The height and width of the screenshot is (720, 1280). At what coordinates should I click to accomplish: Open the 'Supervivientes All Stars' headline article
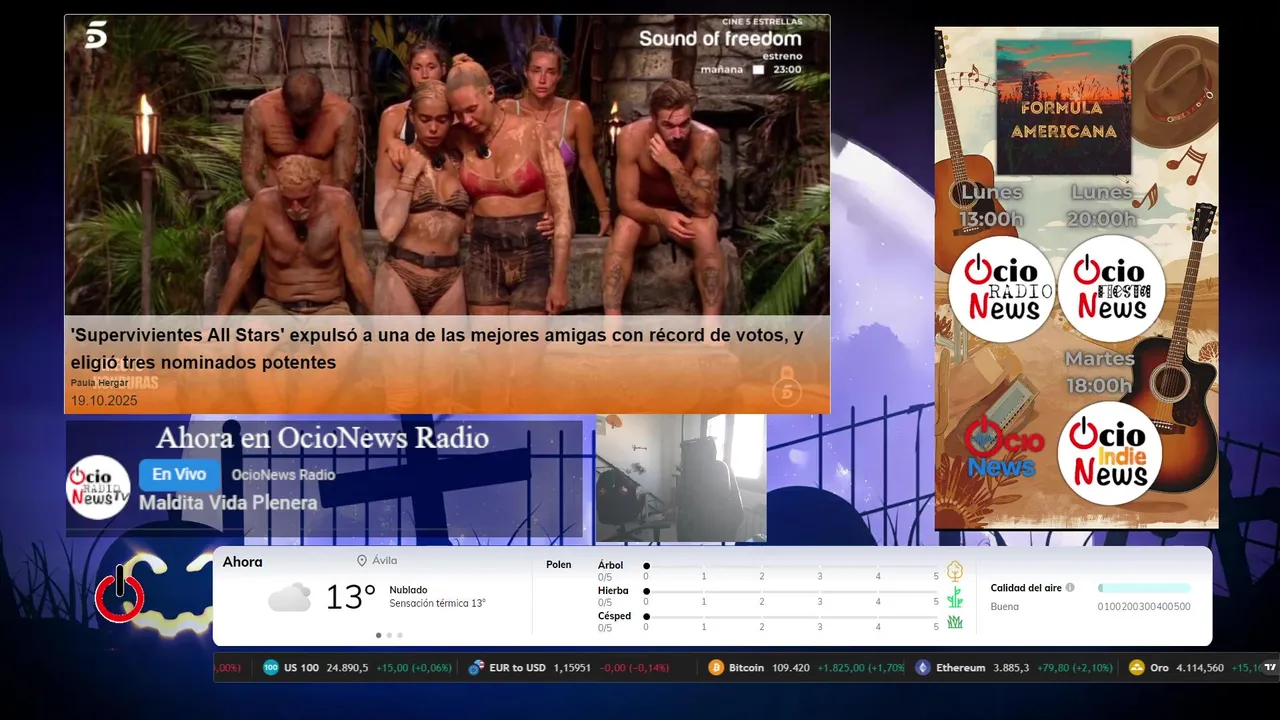coord(437,349)
